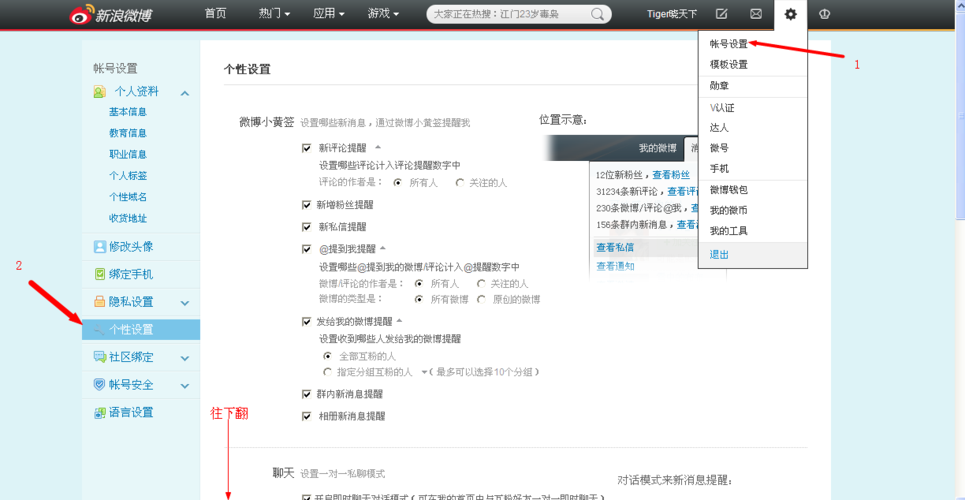Click the Tiger晓天下 username link

click(x=672, y=14)
